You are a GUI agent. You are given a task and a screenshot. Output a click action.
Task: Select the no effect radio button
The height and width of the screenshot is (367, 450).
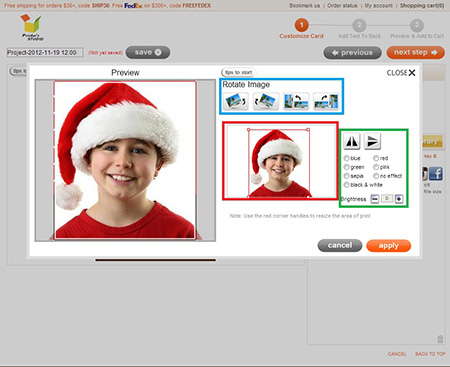(376, 176)
